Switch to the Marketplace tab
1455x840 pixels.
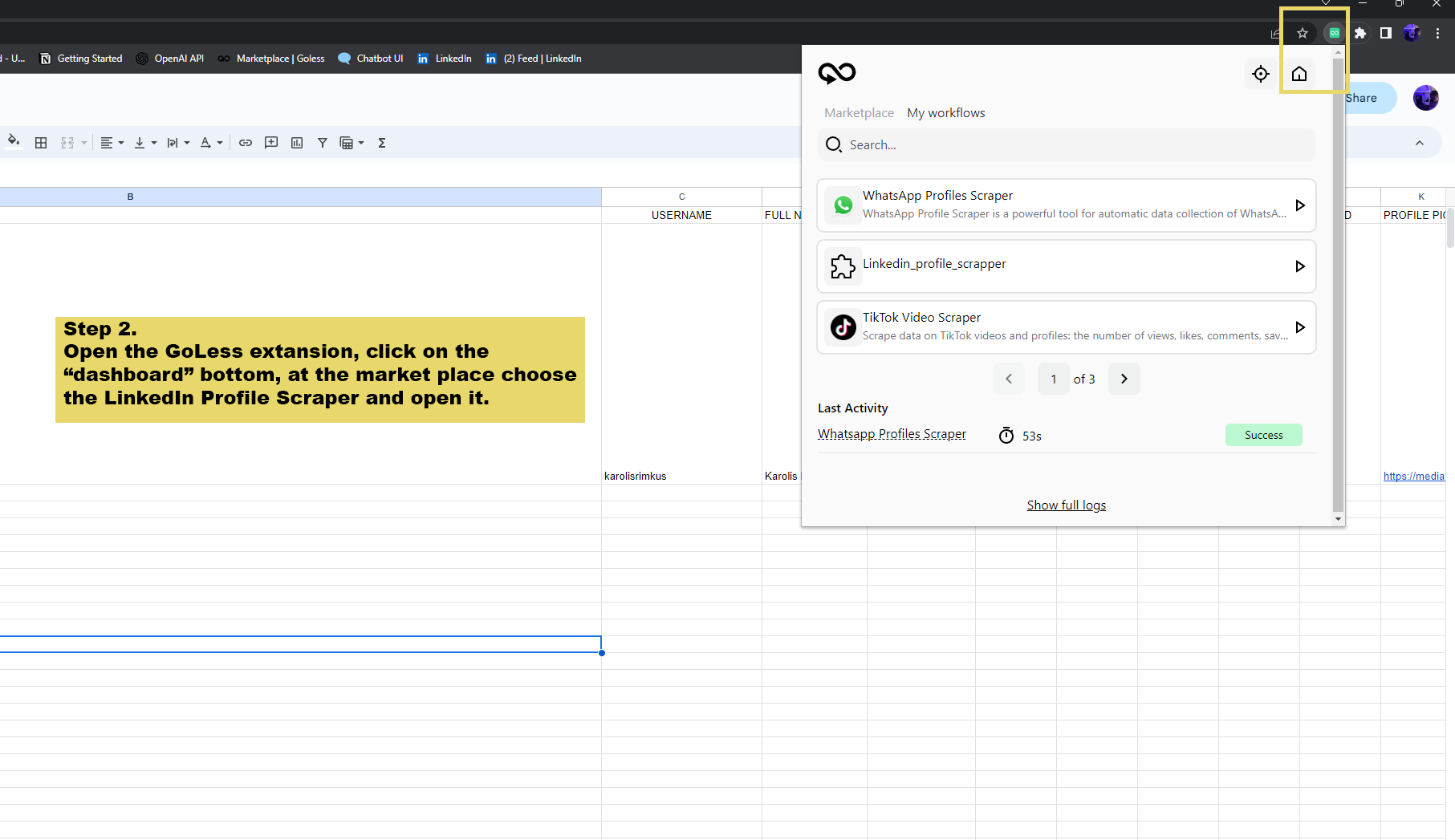point(859,113)
